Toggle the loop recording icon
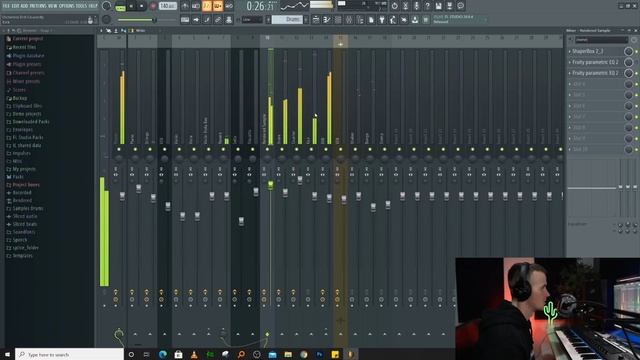Image resolution: width=640 pixels, height=360 pixels. (229, 6)
